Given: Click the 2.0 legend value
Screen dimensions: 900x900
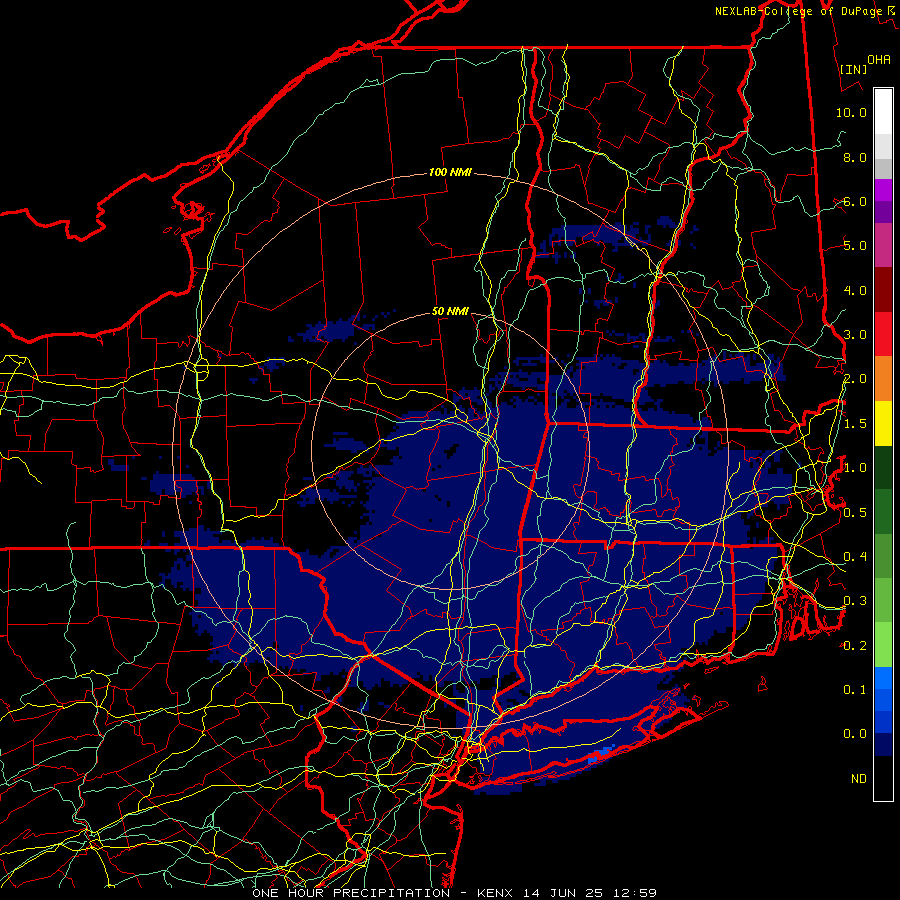Looking at the screenshot, I should [855, 379].
